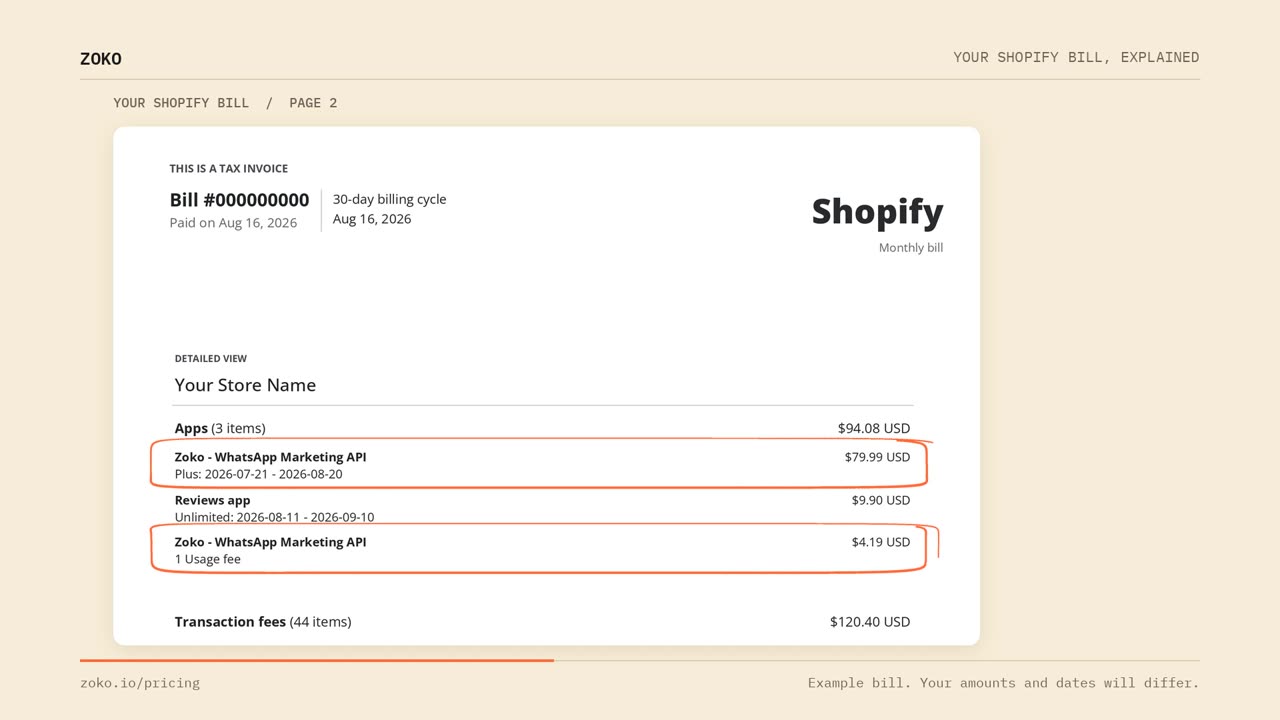1280x720 pixels.
Task: Click the "YOUR SHOPIFY BILL" breadcrumb
Action: click(181, 103)
